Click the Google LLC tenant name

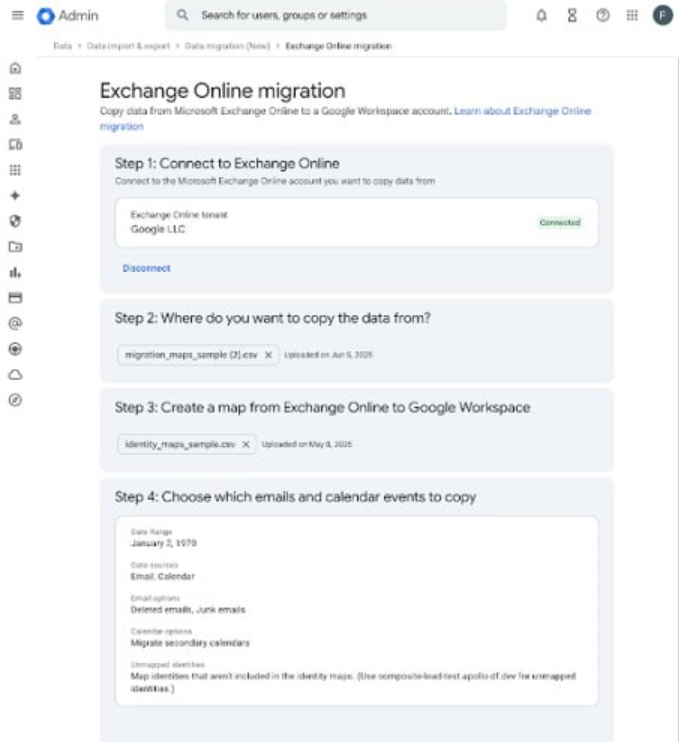pyautogui.click(x=158, y=230)
